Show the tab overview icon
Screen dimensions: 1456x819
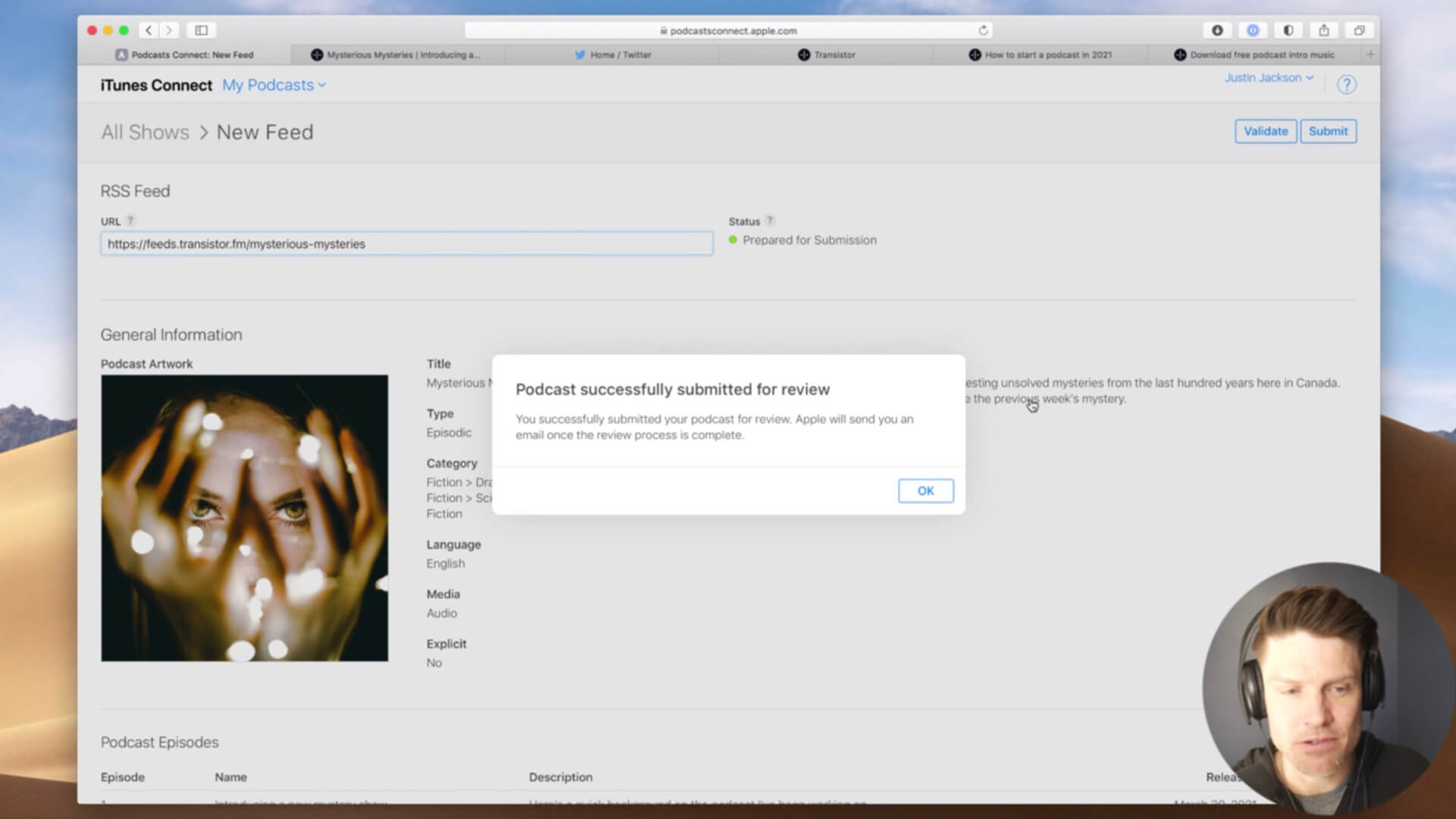(x=1359, y=30)
